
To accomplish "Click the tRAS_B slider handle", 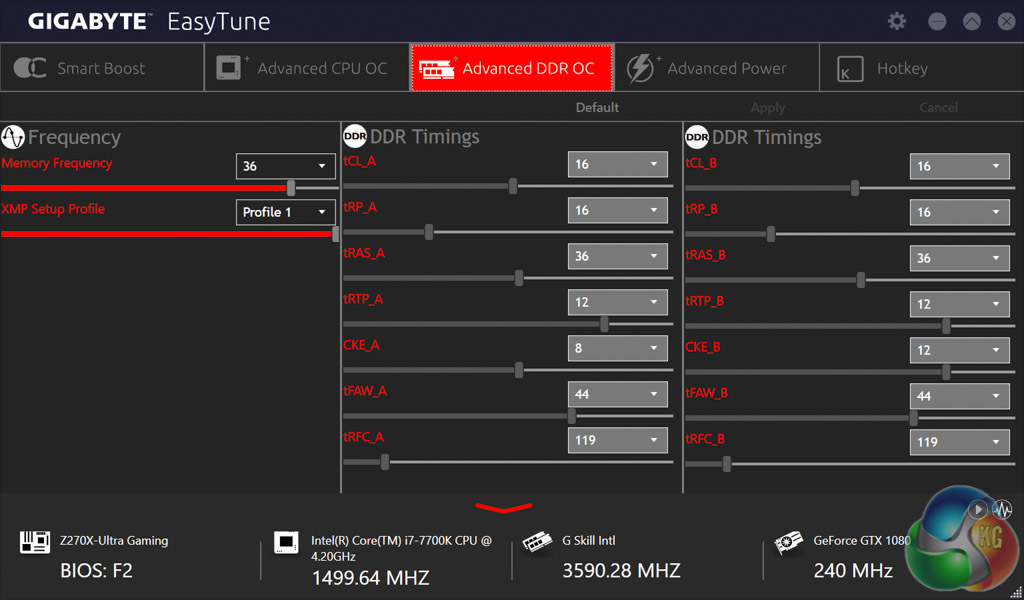I will (861, 280).
